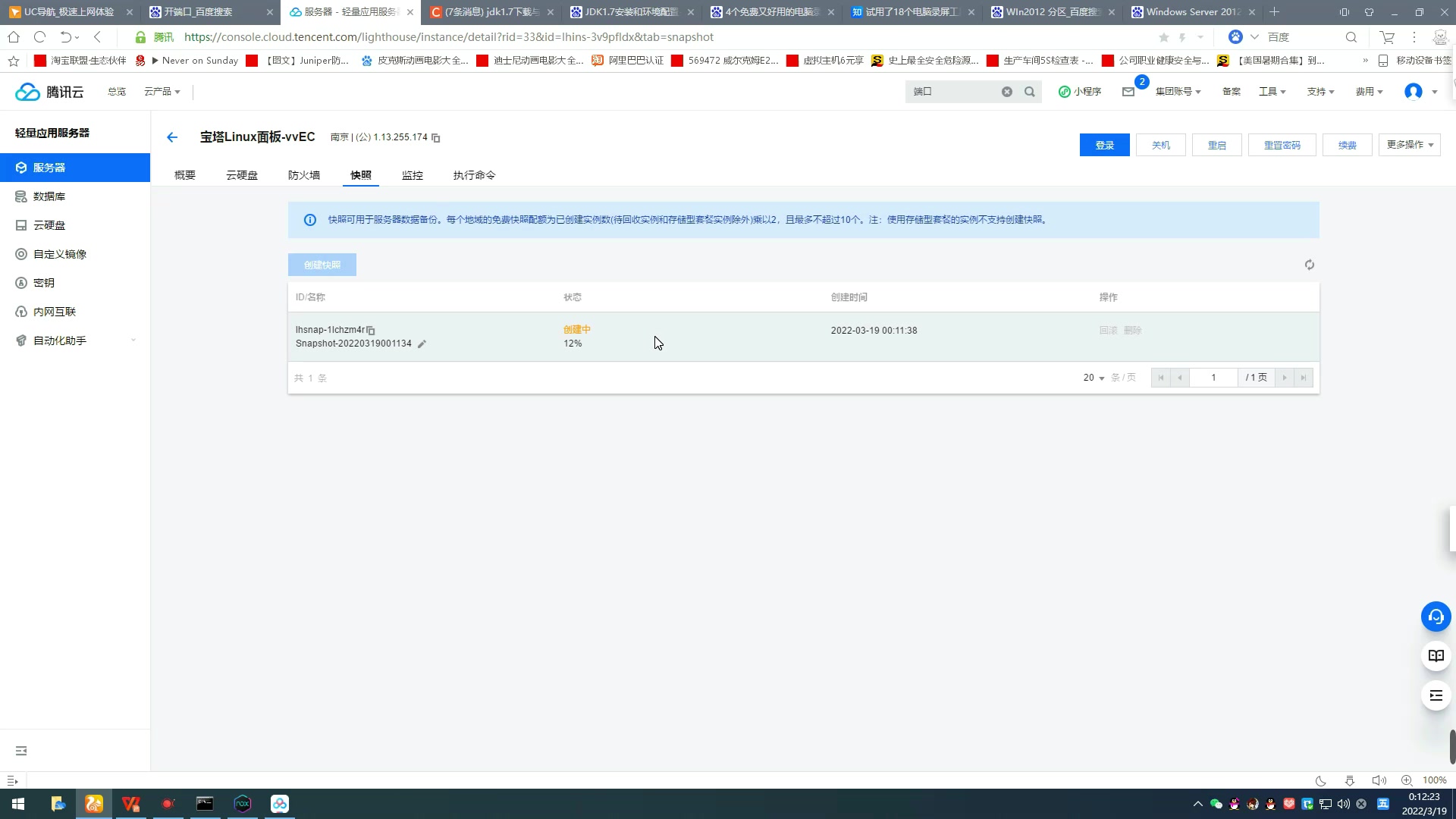This screenshot has width=1456, height=819.
Task: Switch to 云硬盘 tab
Action: pos(242,175)
